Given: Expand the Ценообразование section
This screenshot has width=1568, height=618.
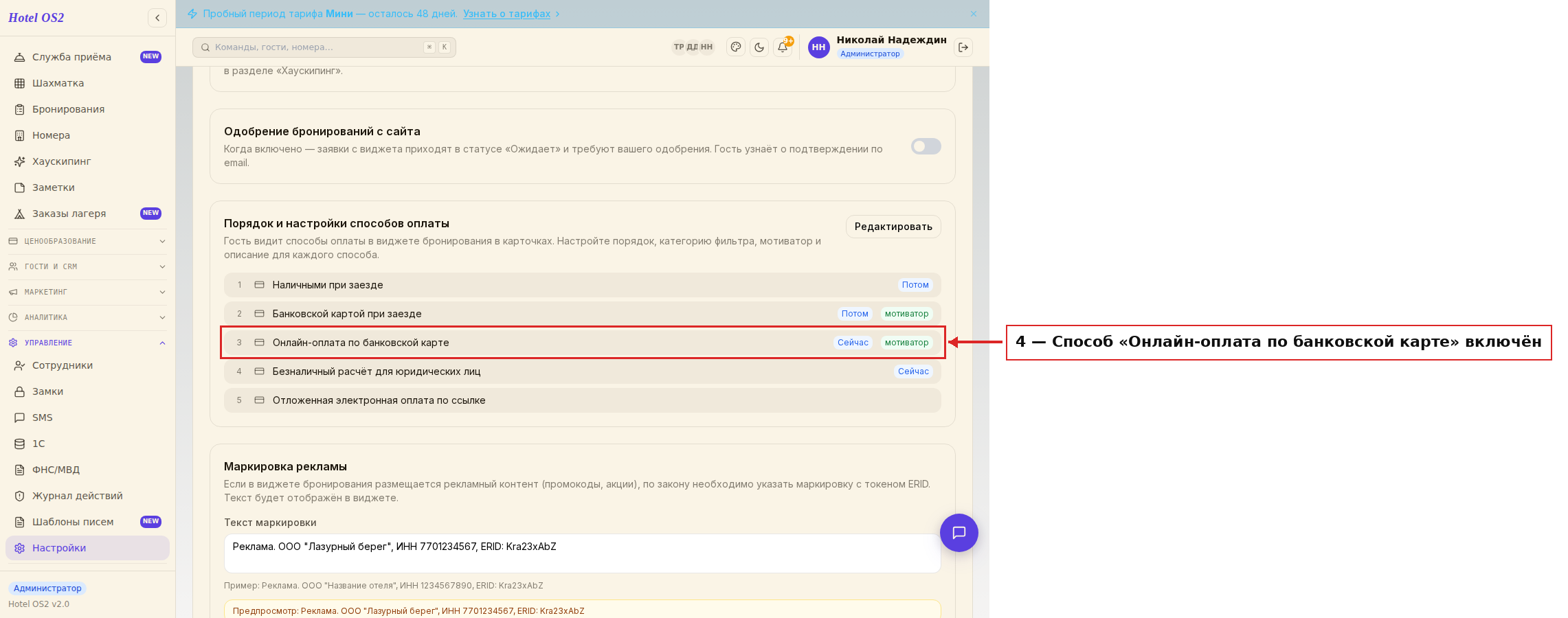Looking at the screenshot, I should coord(87,241).
